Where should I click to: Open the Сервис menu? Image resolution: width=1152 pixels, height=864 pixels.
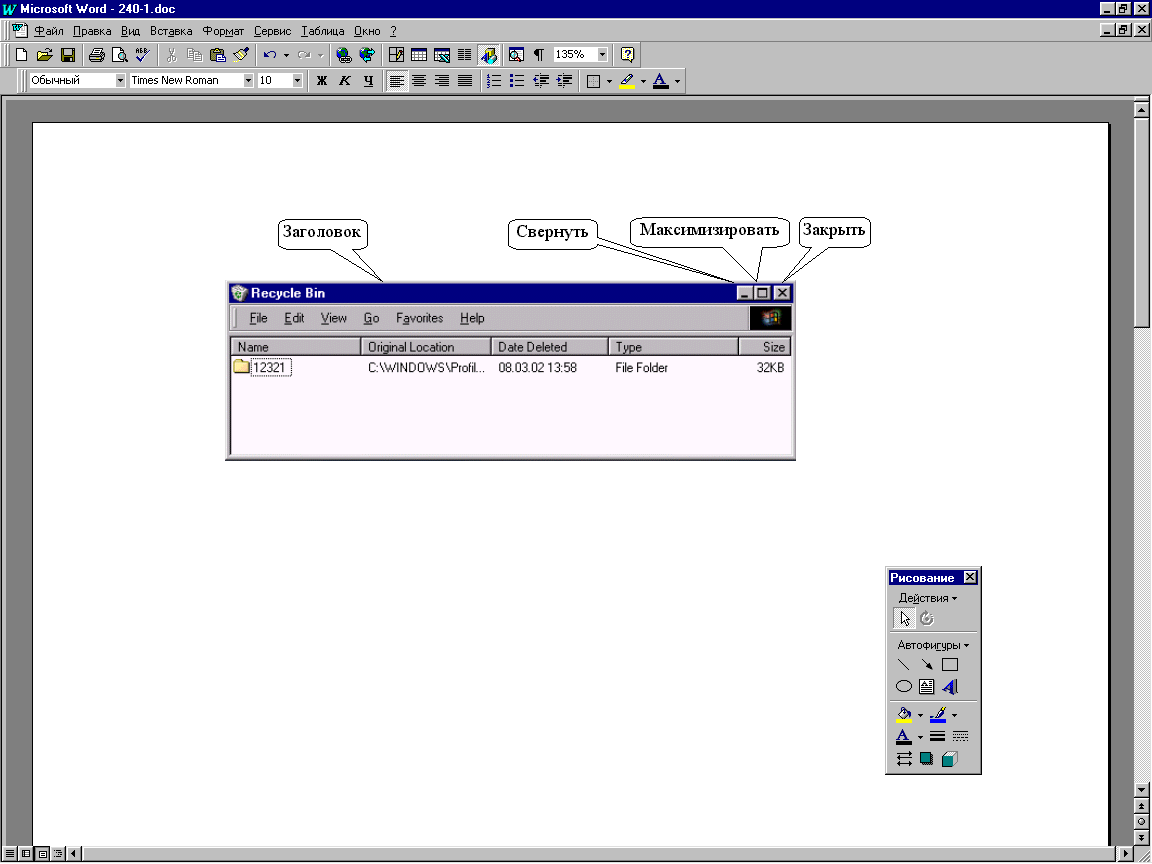tap(273, 31)
